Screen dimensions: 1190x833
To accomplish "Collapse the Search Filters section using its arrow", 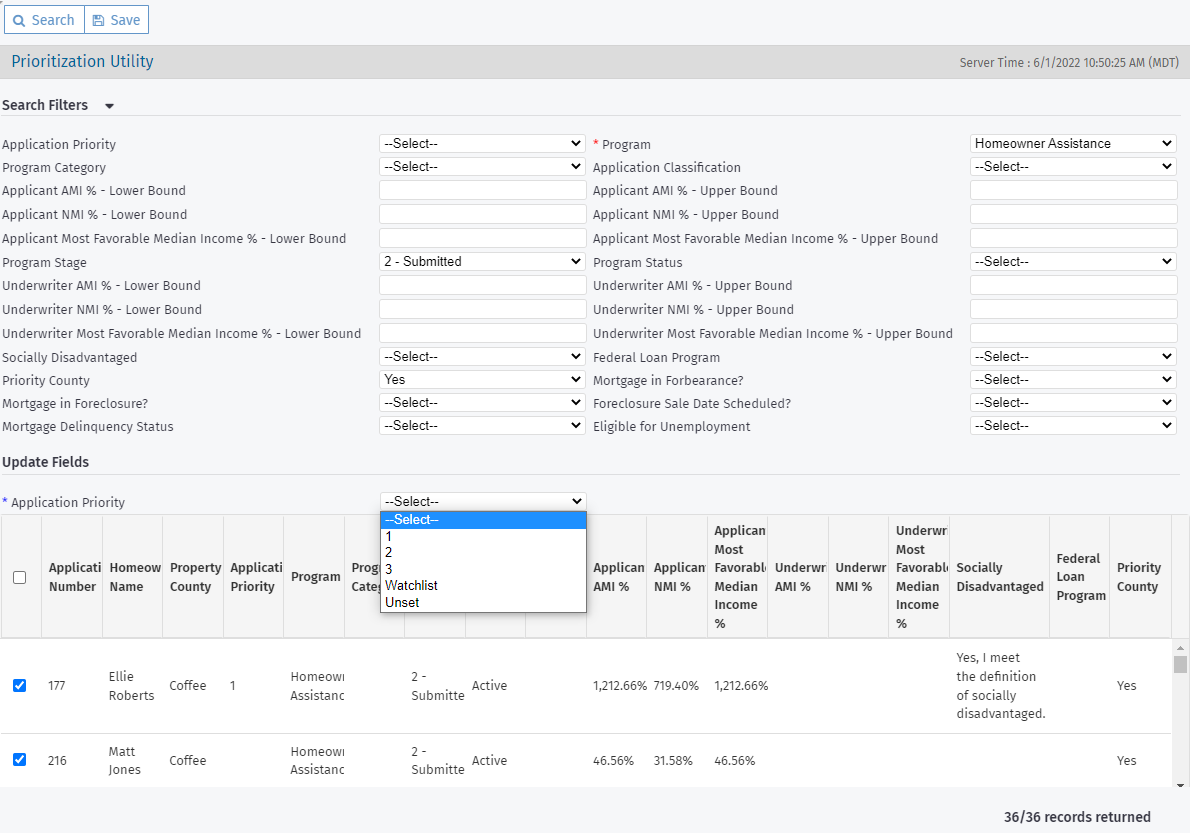I will click(x=108, y=105).
